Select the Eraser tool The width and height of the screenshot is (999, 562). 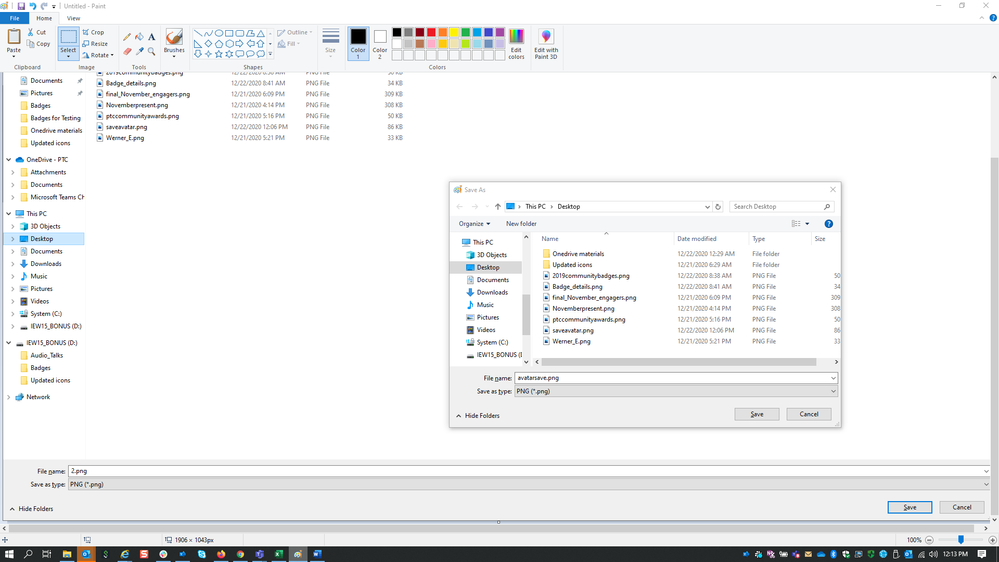click(x=127, y=51)
